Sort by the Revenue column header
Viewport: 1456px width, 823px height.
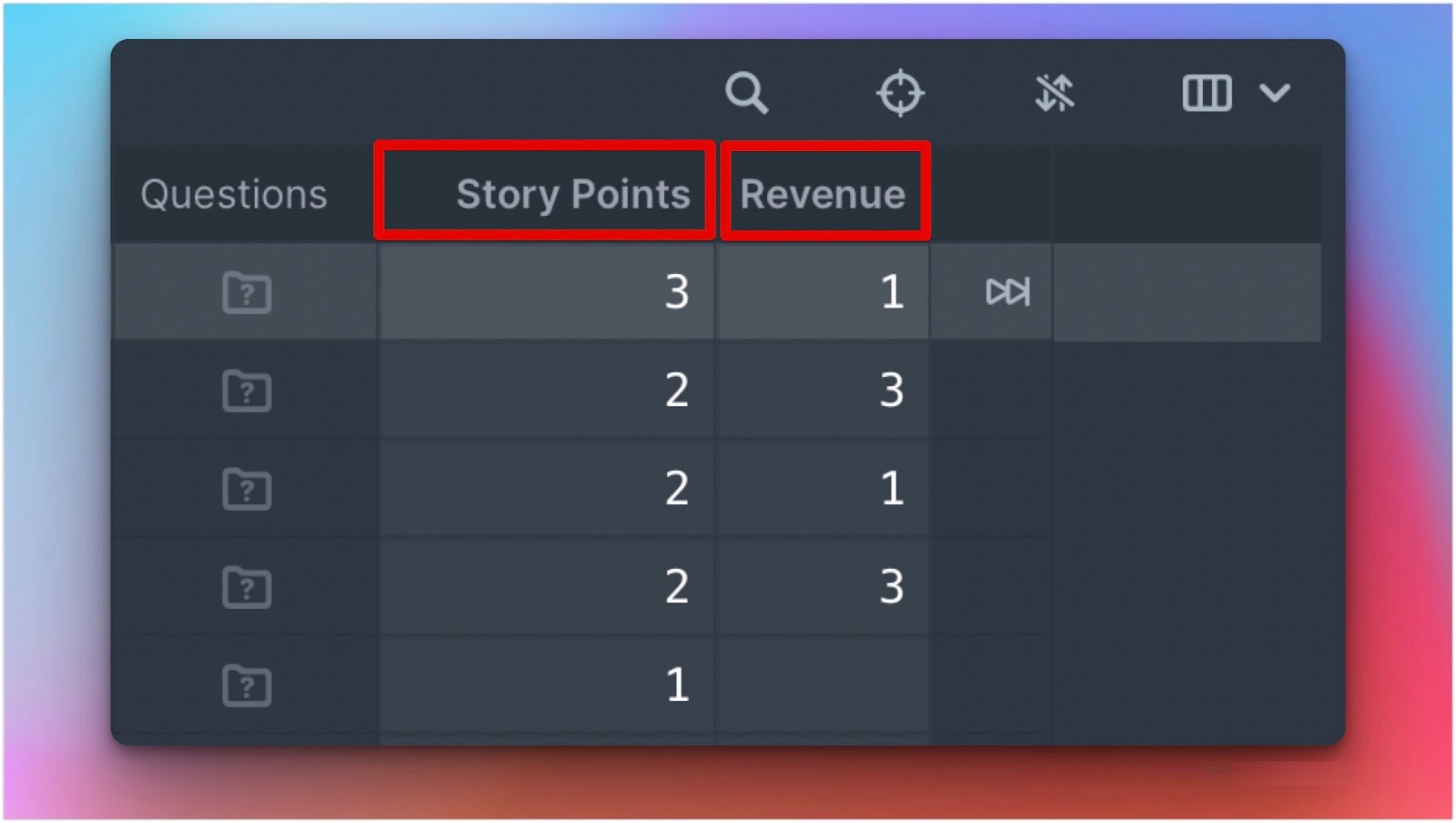(x=823, y=194)
